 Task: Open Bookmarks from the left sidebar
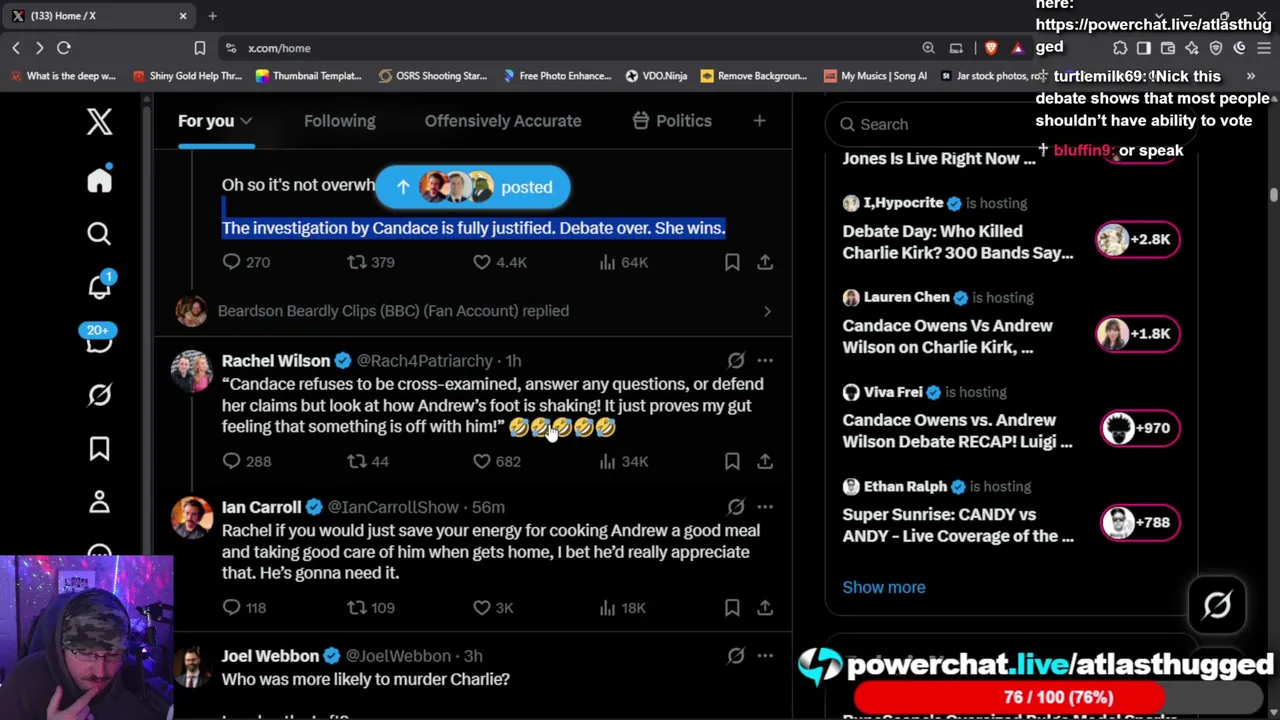(99, 449)
